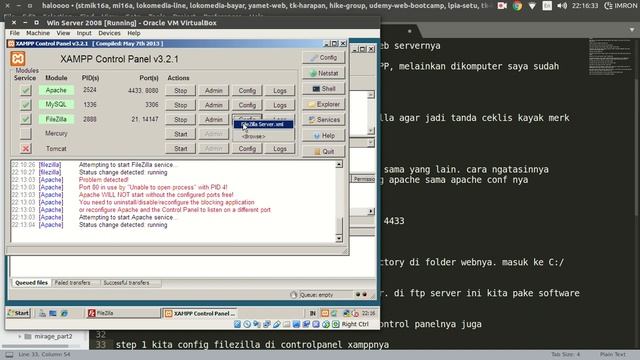Viewport: 640px width, 360px height.
Task: Open Services from the XAMPP side panel
Action: (x=324, y=120)
